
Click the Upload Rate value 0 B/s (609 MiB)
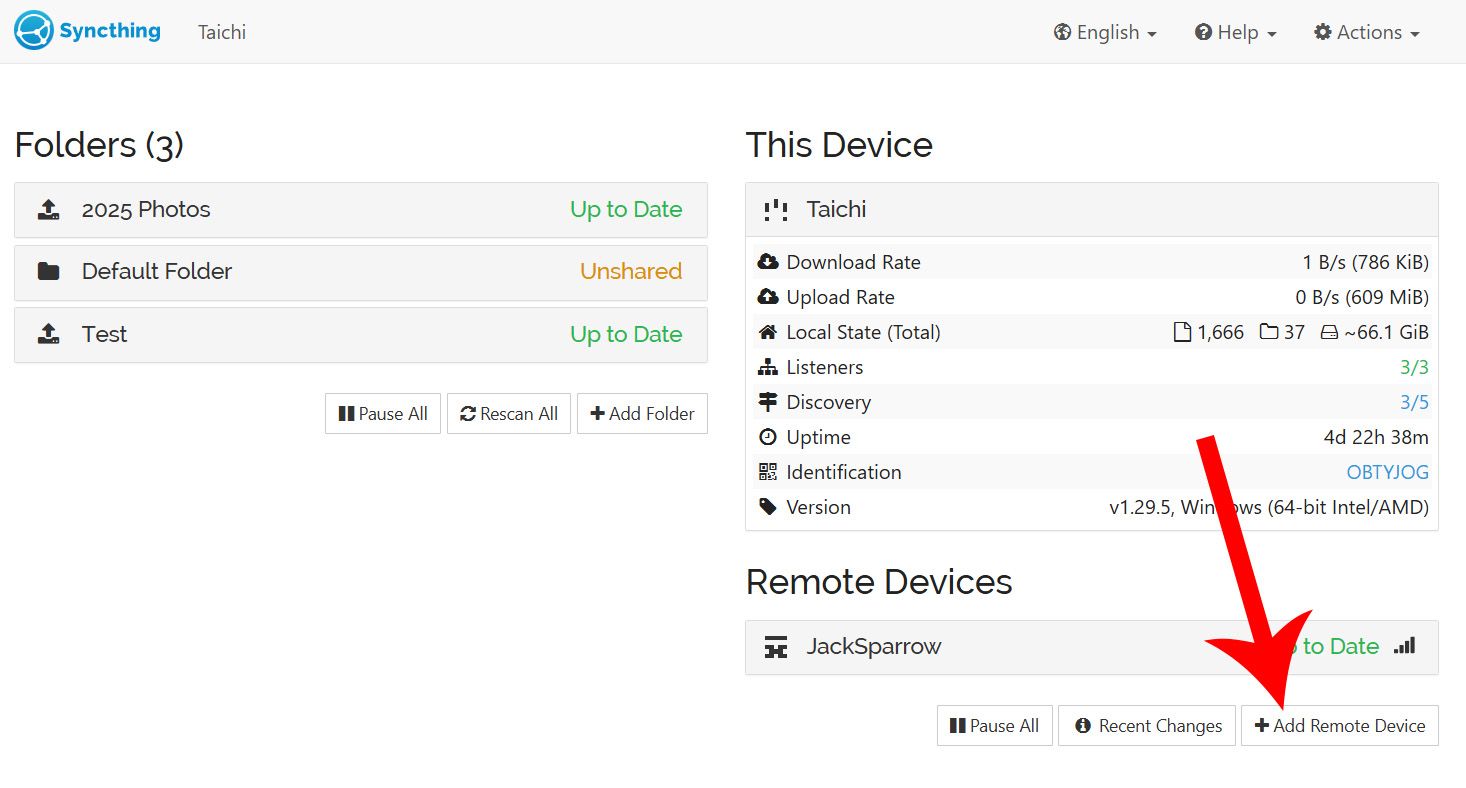pos(1362,297)
